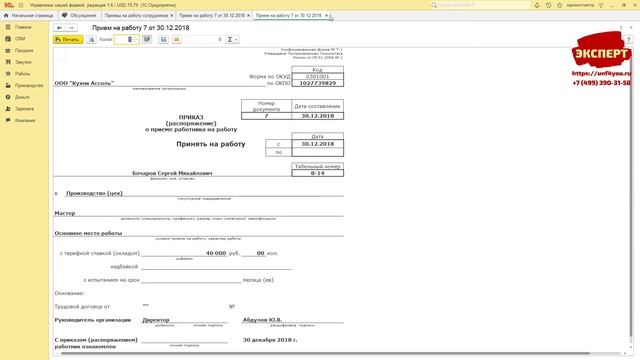The height and width of the screenshot is (360, 640).
Task: Select salary amount 40 000
Action: click(x=216, y=253)
